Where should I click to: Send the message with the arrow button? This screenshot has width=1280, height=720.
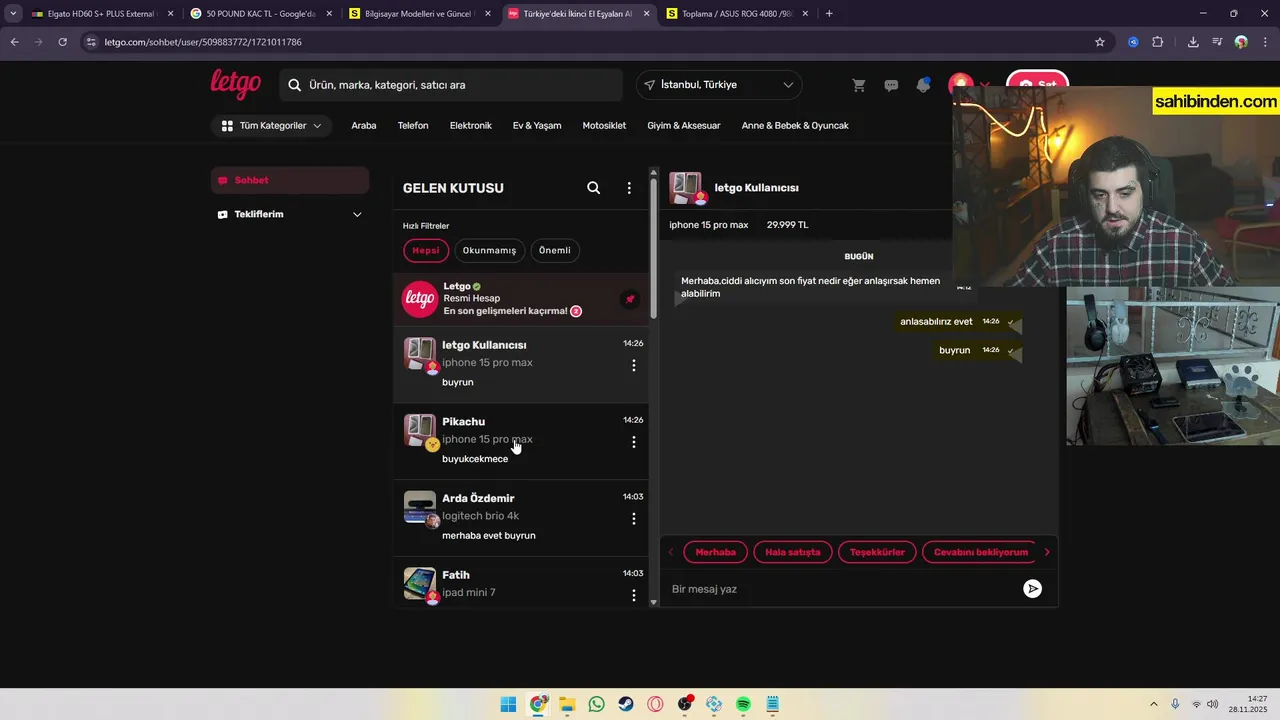pyautogui.click(x=1033, y=589)
